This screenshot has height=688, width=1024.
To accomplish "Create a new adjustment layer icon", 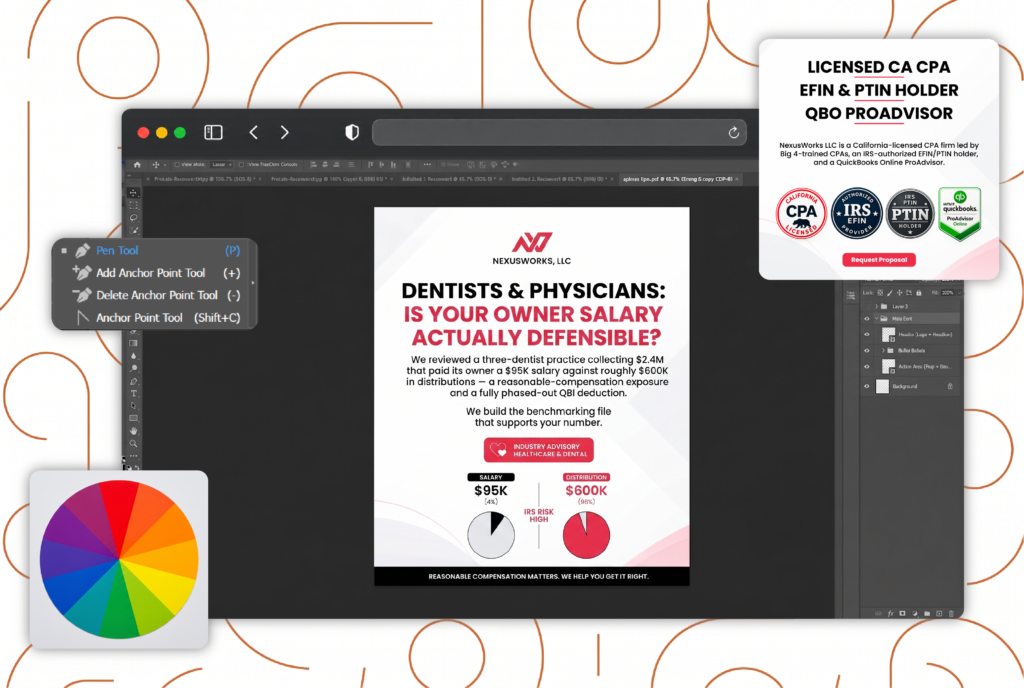I will click(914, 614).
